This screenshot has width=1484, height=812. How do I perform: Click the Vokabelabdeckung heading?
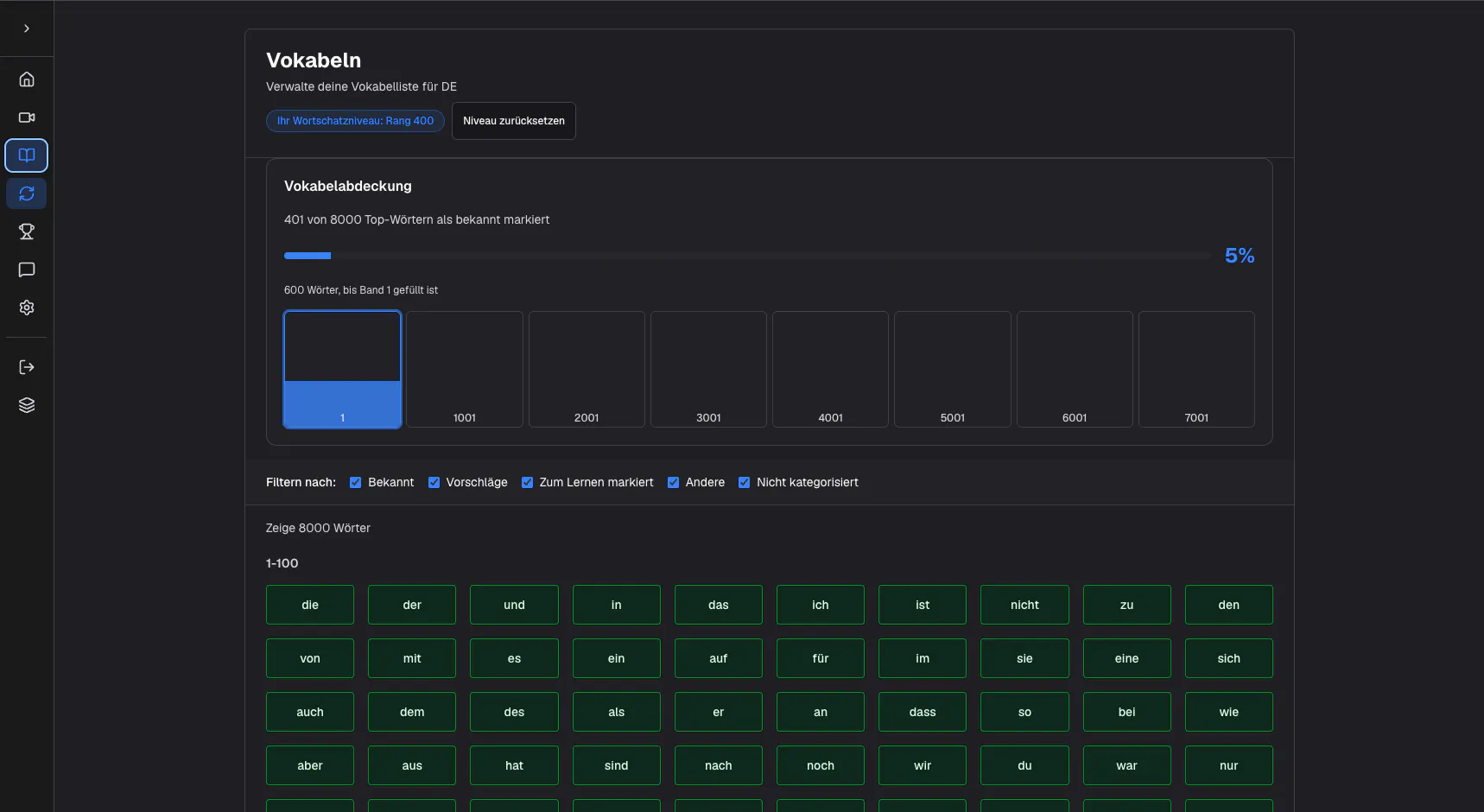[348, 186]
